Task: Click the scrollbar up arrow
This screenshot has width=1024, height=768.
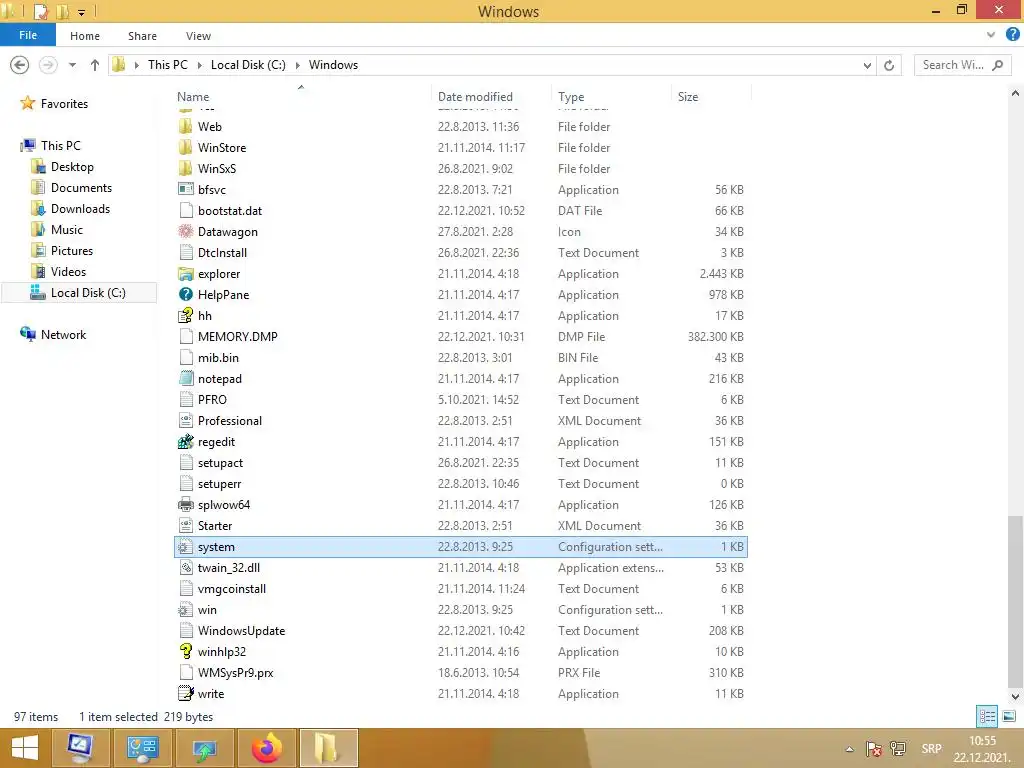Action: (x=1015, y=93)
